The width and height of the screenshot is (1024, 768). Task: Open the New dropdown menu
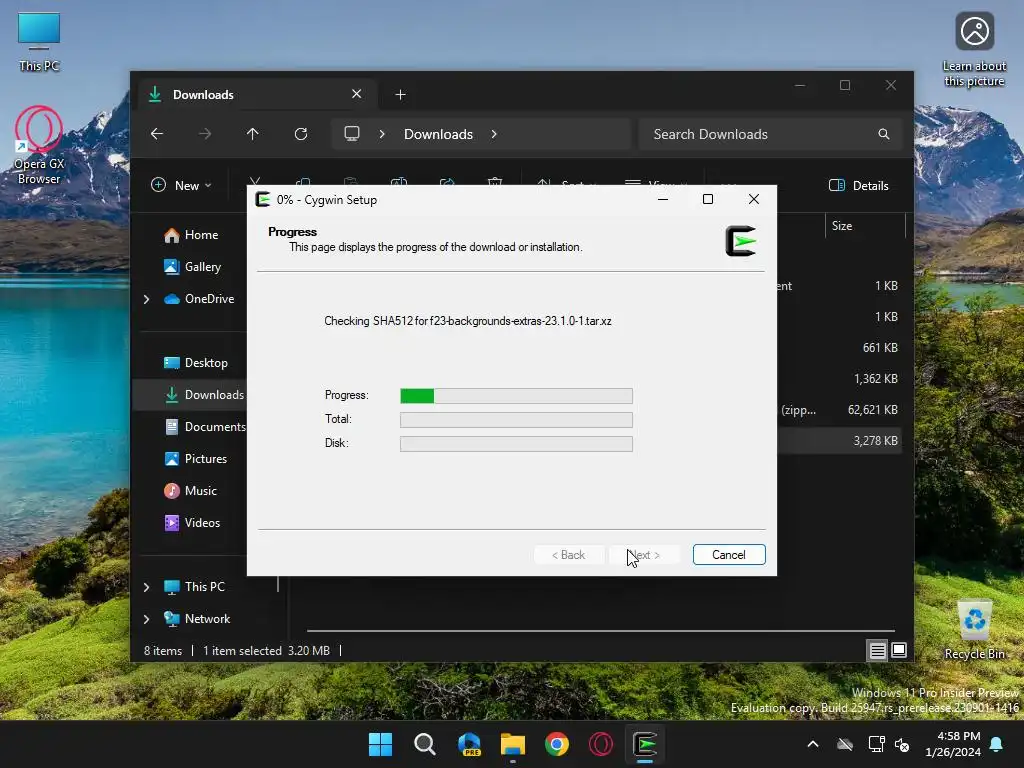point(182,185)
